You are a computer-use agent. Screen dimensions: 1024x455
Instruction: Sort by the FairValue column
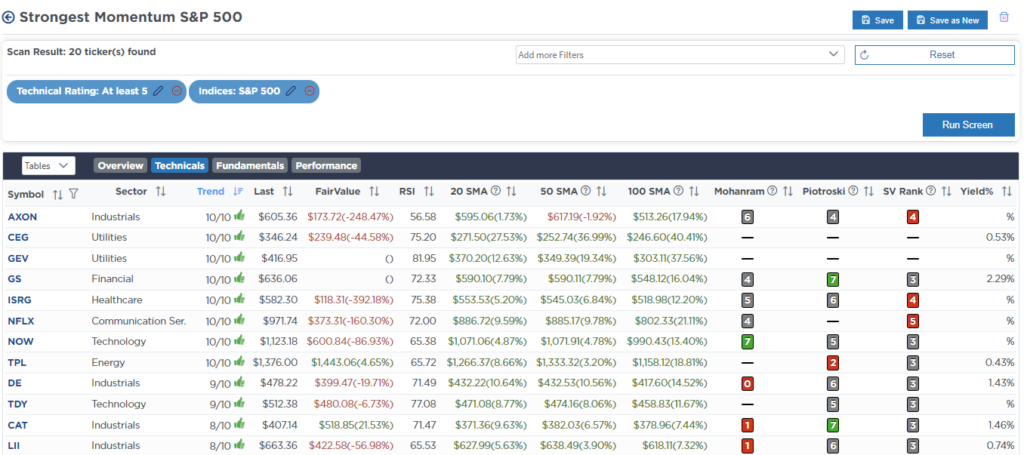[x=374, y=191]
